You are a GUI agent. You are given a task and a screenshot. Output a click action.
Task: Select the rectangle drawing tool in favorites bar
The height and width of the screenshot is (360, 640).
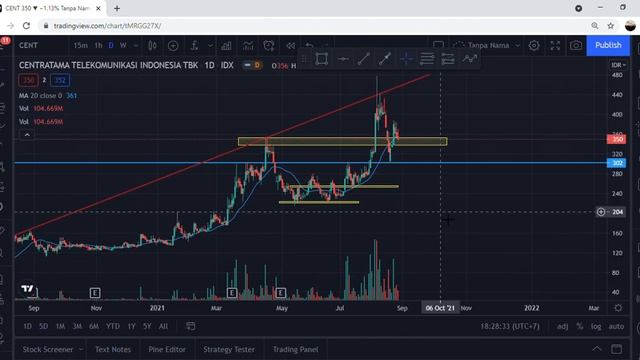click(x=322, y=59)
